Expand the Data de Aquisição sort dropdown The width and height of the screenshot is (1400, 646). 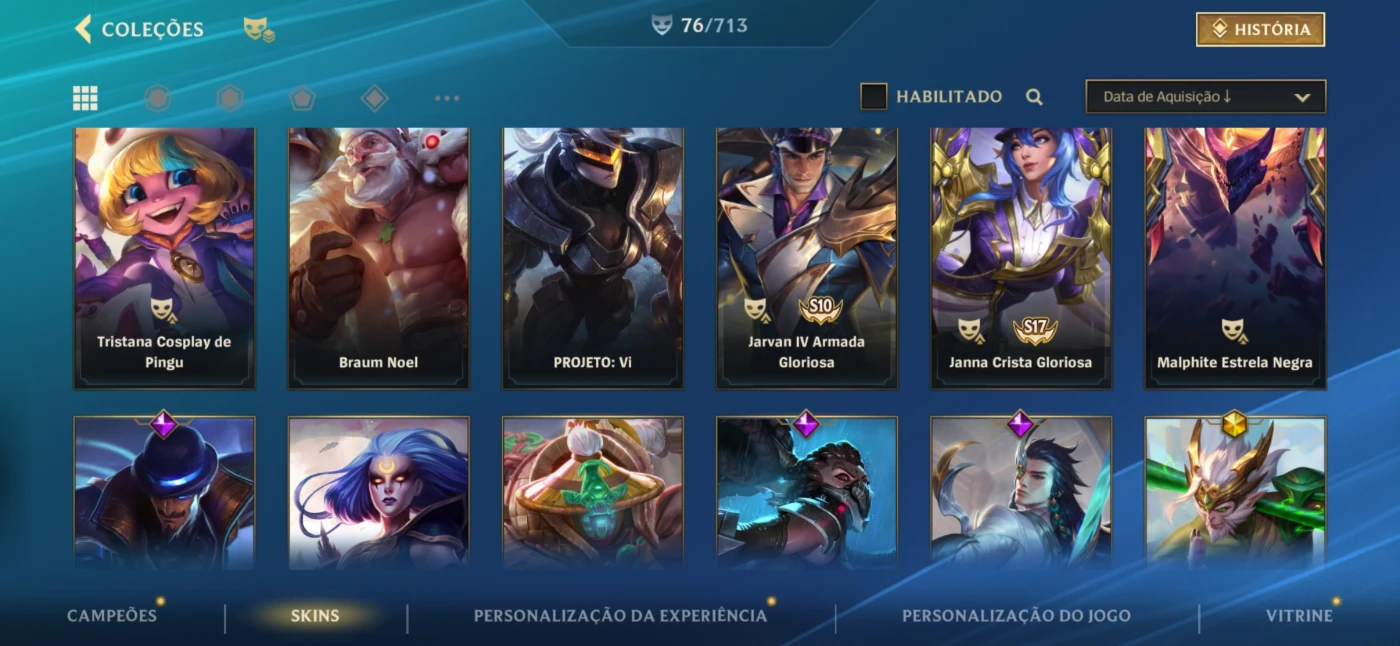1206,97
